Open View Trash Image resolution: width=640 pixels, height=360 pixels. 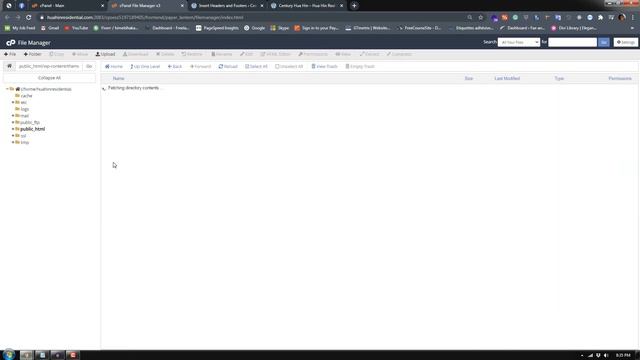pos(324,66)
